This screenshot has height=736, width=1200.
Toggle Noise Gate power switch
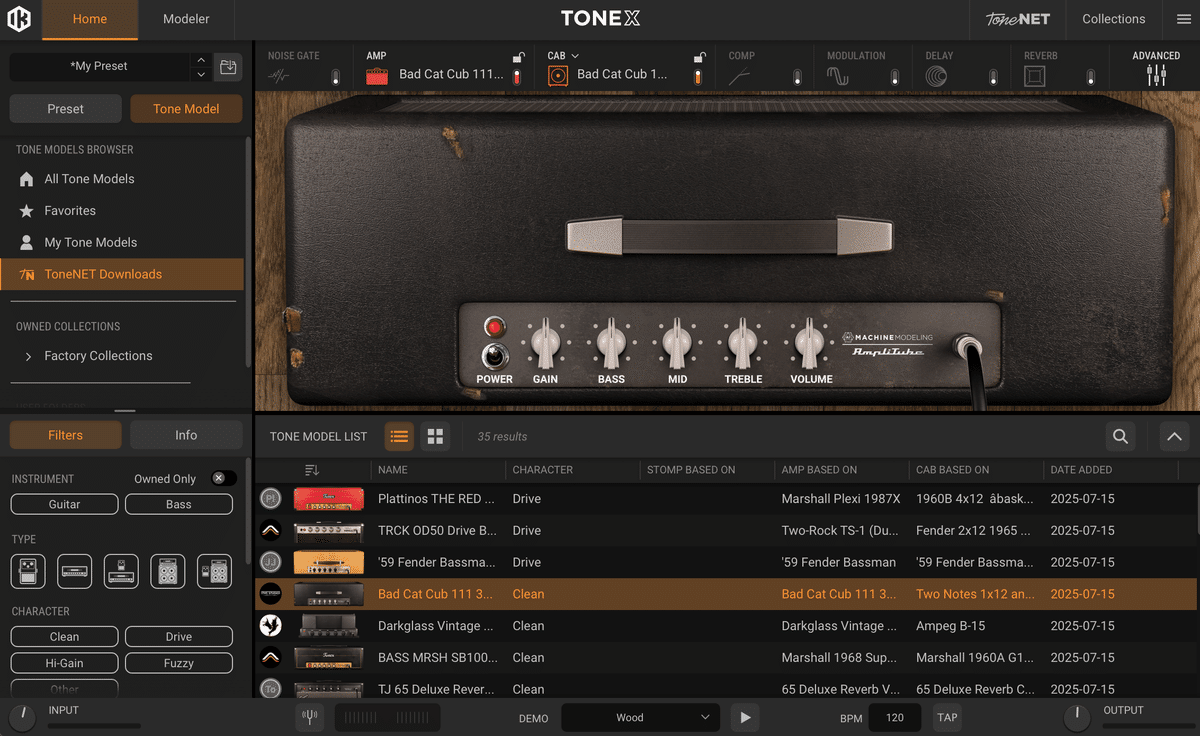pyautogui.click(x=336, y=77)
